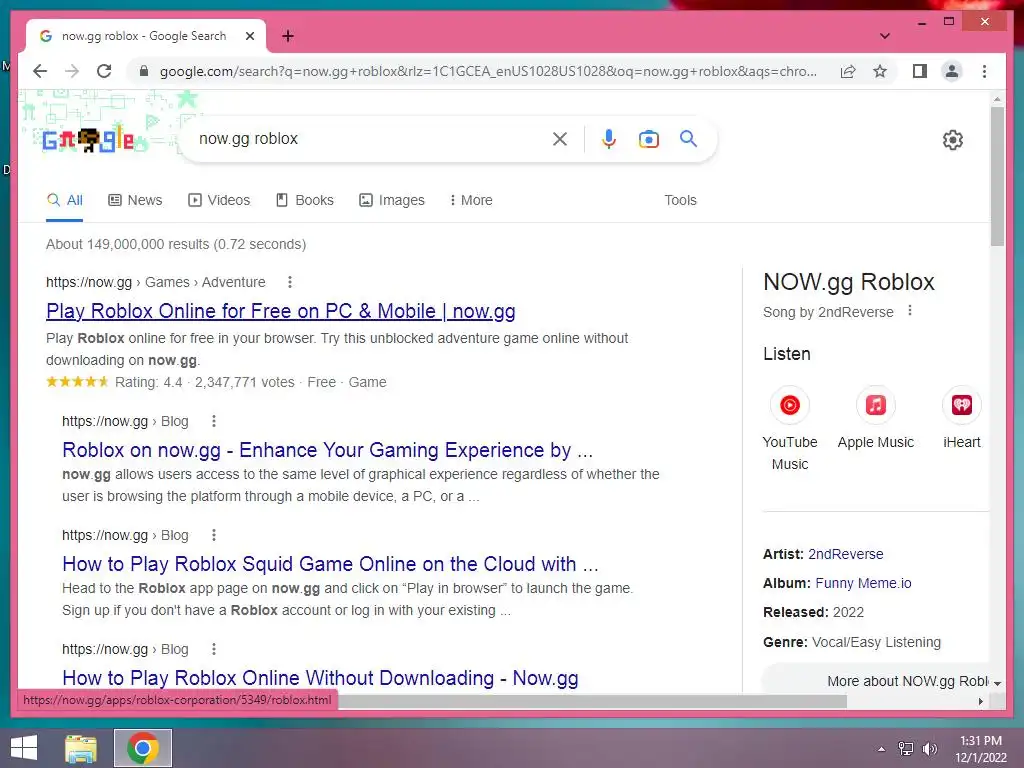Open Play Roblox Online for Free result
Viewport: 1024px width, 768px height.
[281, 311]
